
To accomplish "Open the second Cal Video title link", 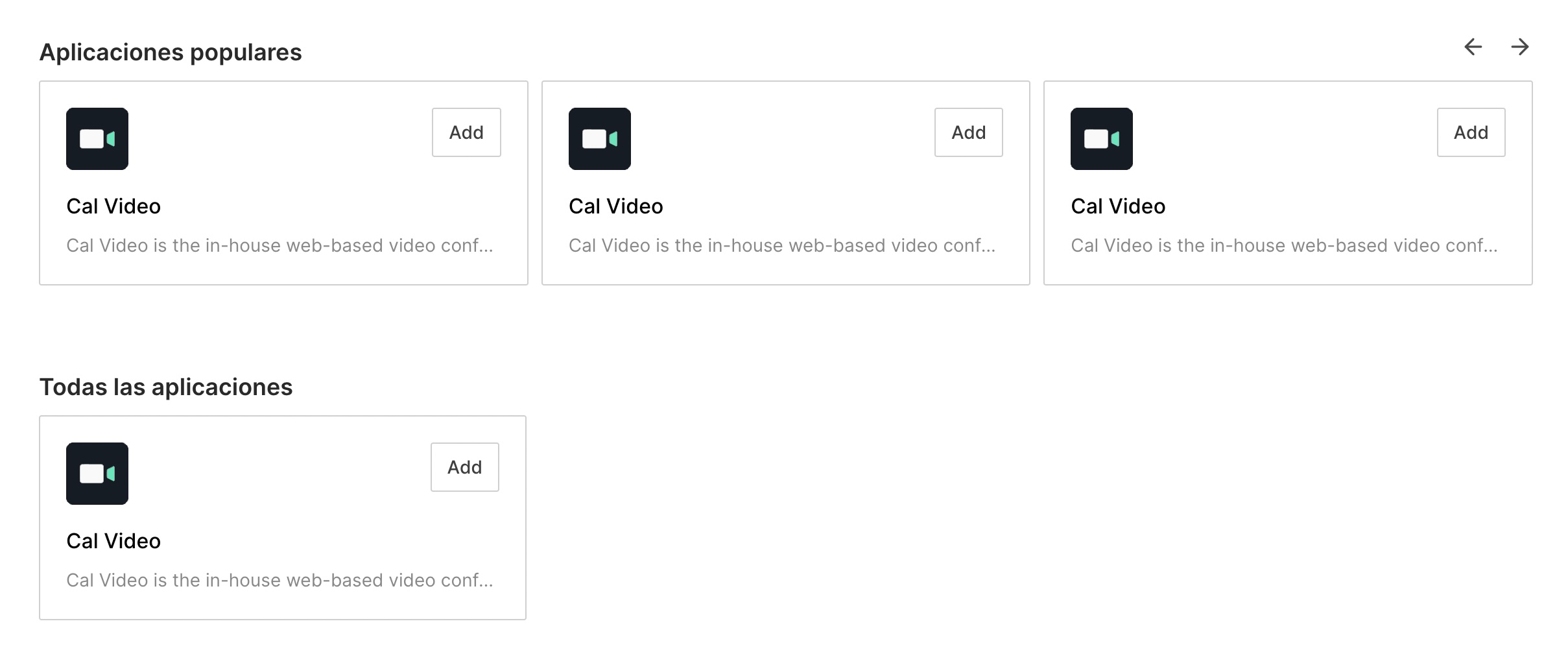I will (x=616, y=206).
